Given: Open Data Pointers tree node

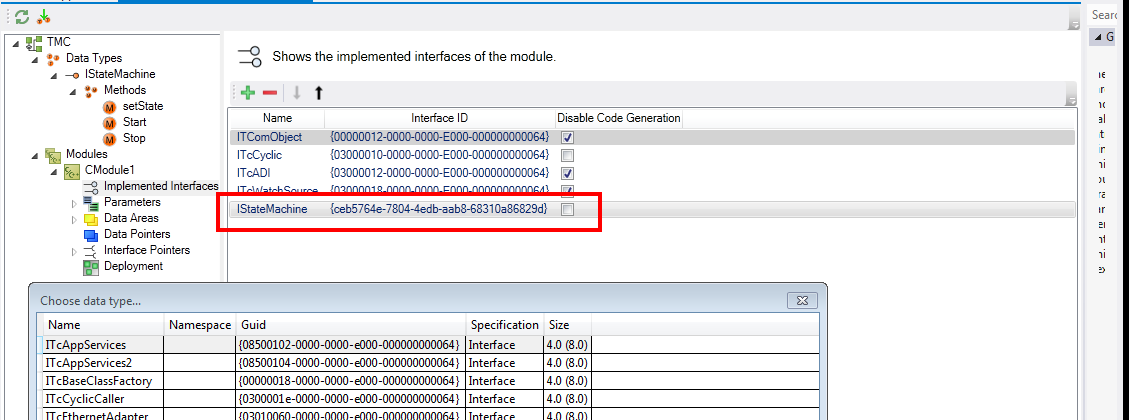Looking at the screenshot, I should (137, 234).
